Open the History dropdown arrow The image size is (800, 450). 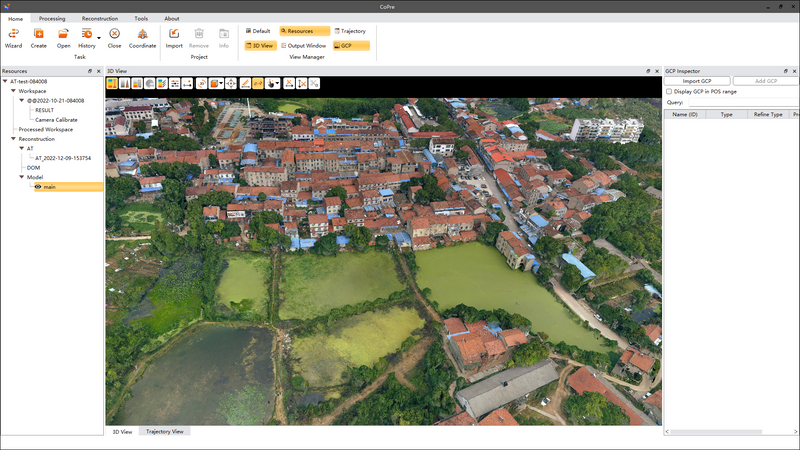(98, 38)
